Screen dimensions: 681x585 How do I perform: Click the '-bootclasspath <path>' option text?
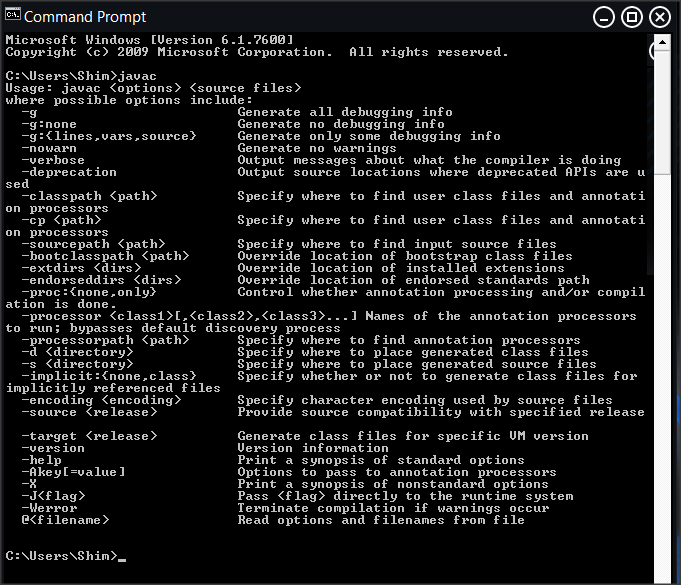105,256
